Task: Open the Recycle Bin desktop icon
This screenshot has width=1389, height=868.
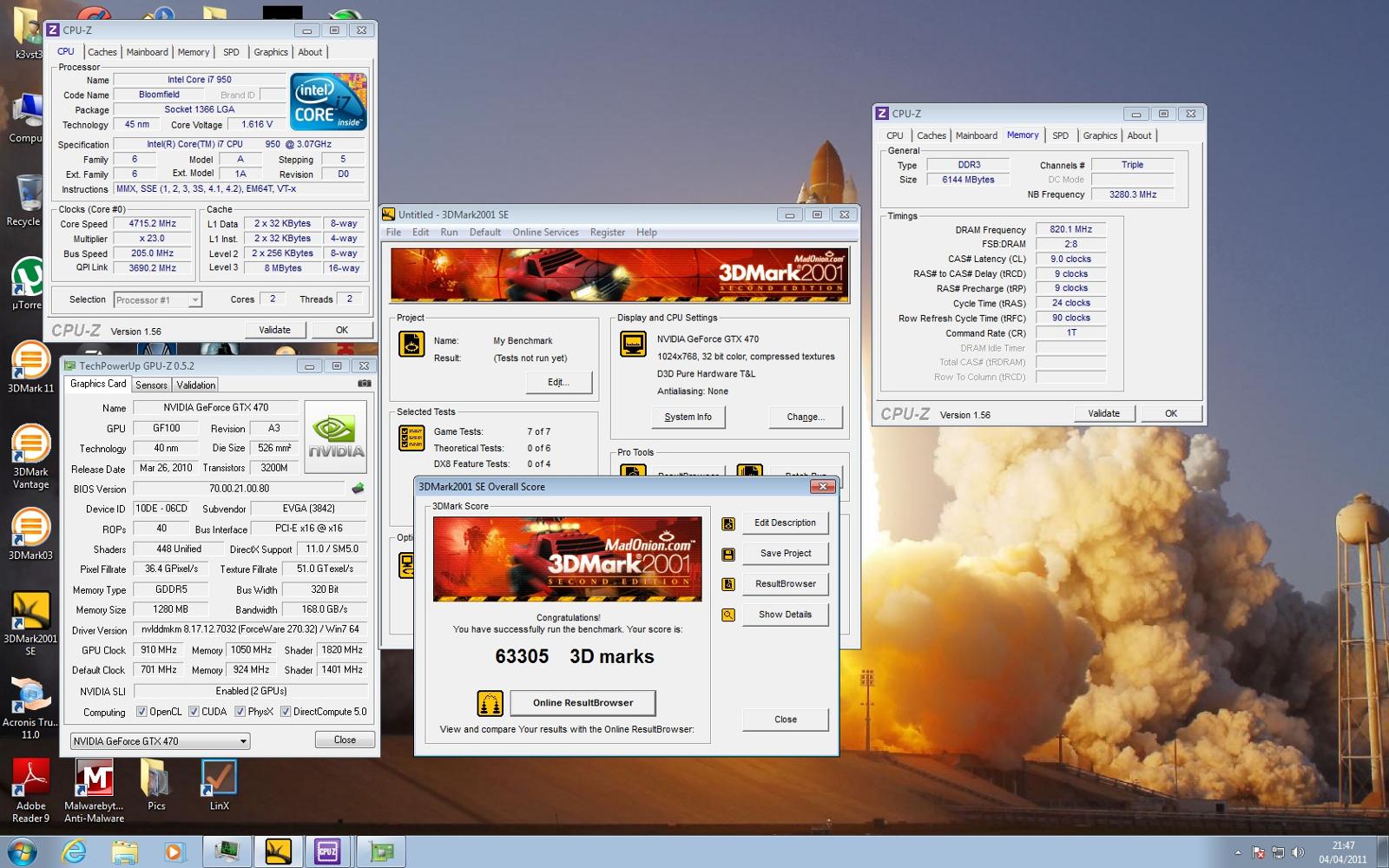Action: [26, 201]
